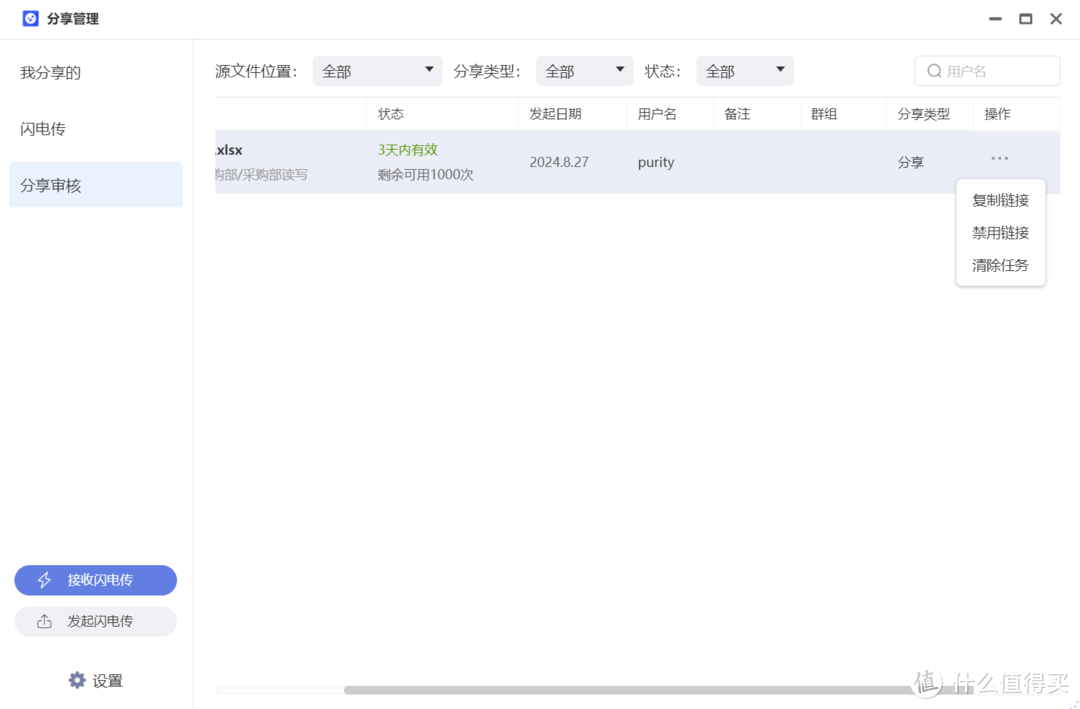Click the 接收闪电传 lightning icon button
Viewport: 1080px width, 709px height.
coord(42,580)
